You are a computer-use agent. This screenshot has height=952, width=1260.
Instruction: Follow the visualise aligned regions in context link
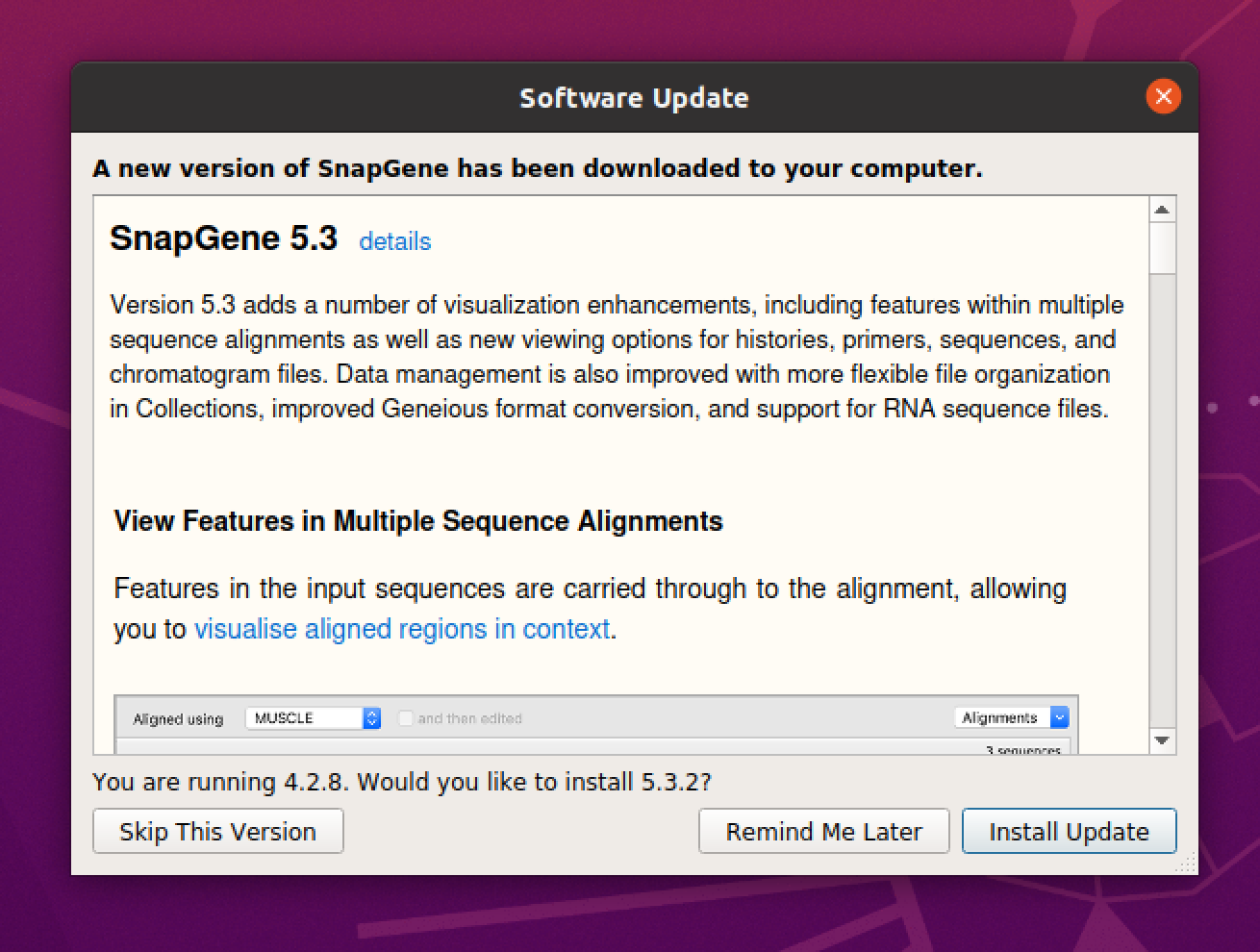point(402,629)
